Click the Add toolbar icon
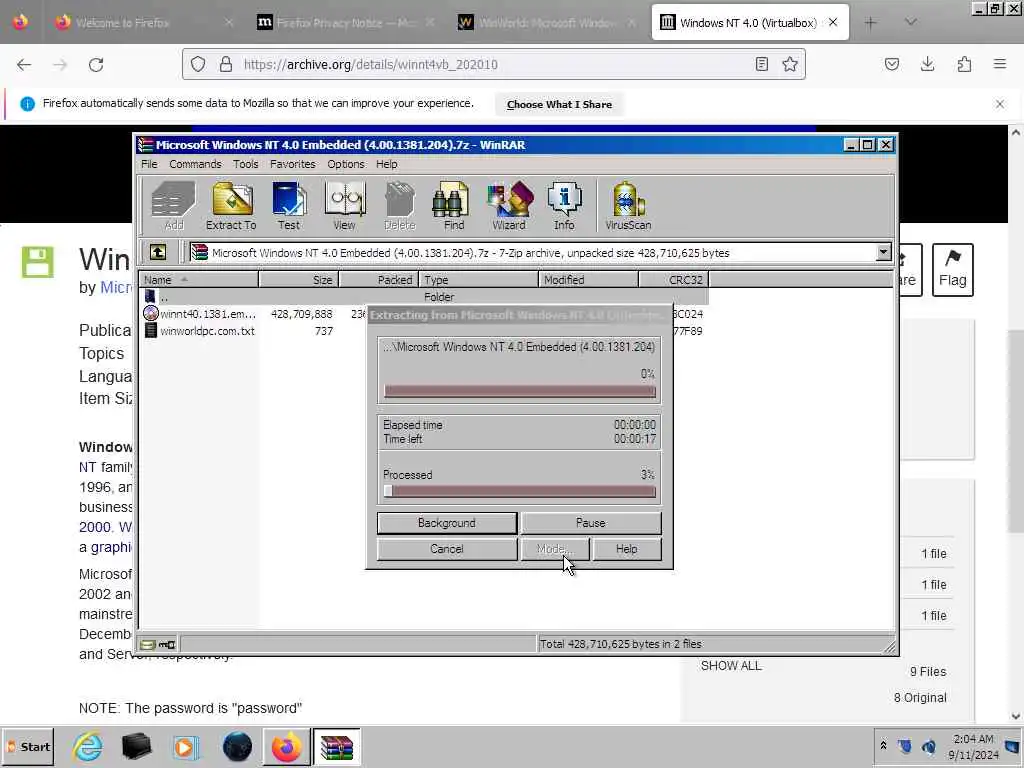The height and width of the screenshot is (768, 1024). pyautogui.click(x=173, y=206)
